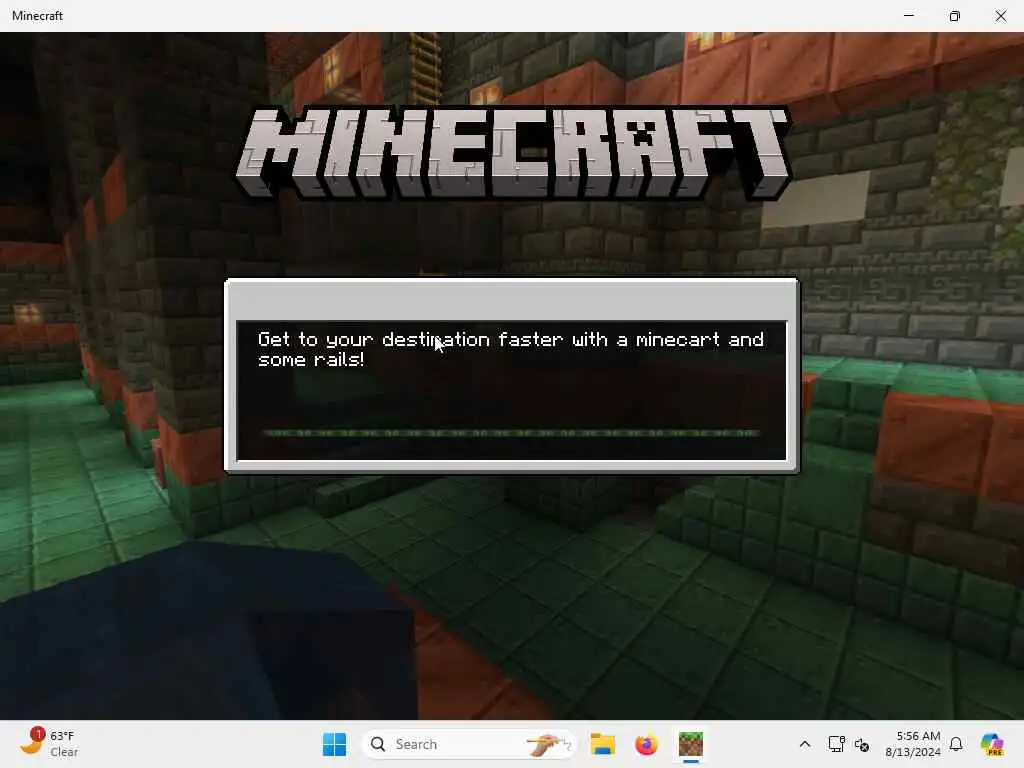Restore down the Minecraft window

(x=955, y=16)
